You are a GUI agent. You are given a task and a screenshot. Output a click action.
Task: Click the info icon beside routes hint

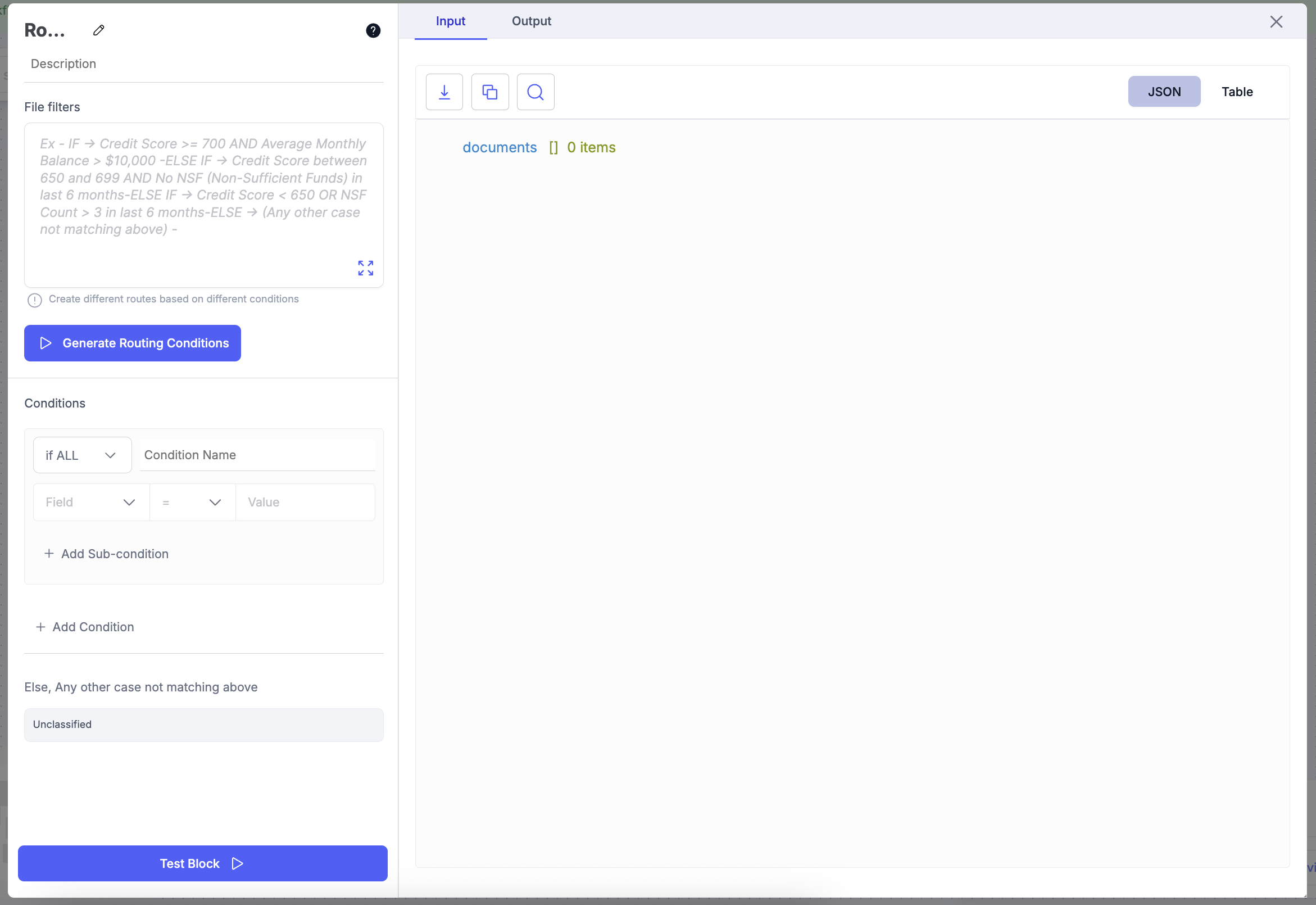(x=35, y=300)
